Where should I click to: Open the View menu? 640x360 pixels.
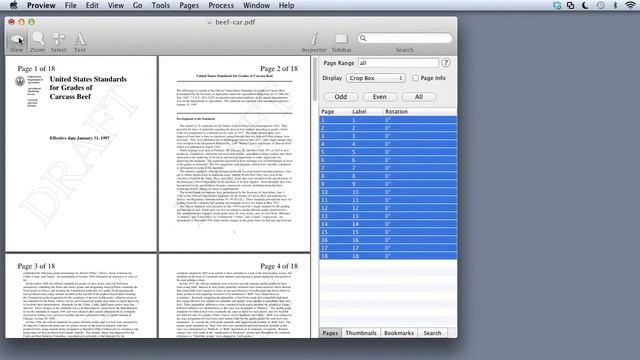pos(116,5)
